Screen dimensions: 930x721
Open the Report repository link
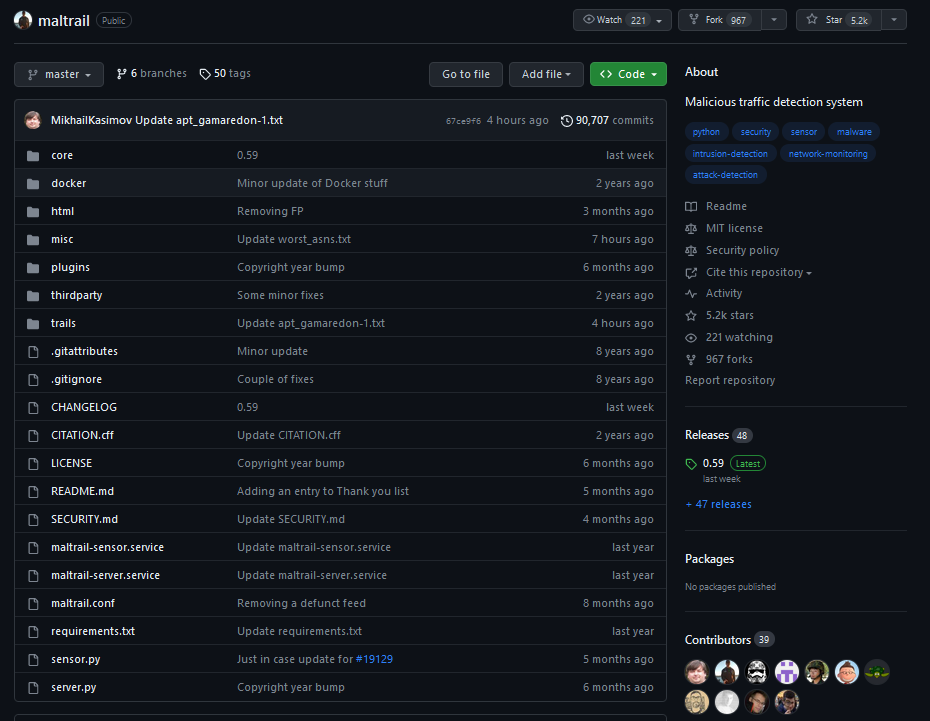click(x=730, y=381)
